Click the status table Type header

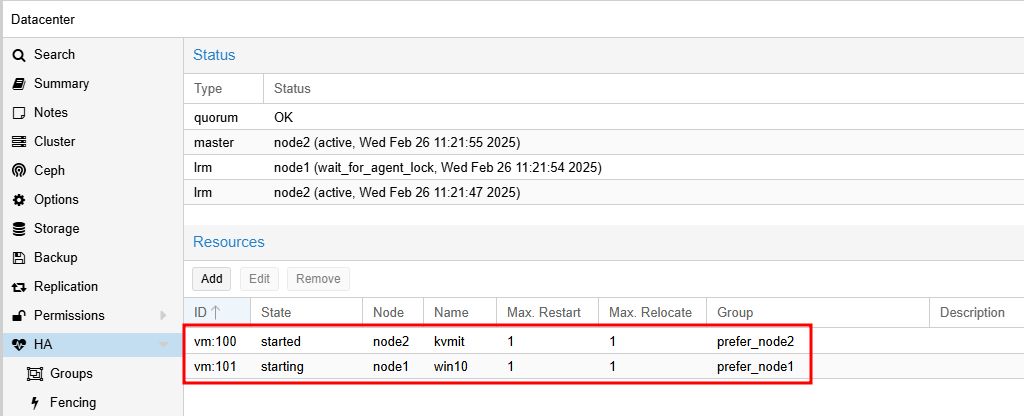tap(224, 88)
